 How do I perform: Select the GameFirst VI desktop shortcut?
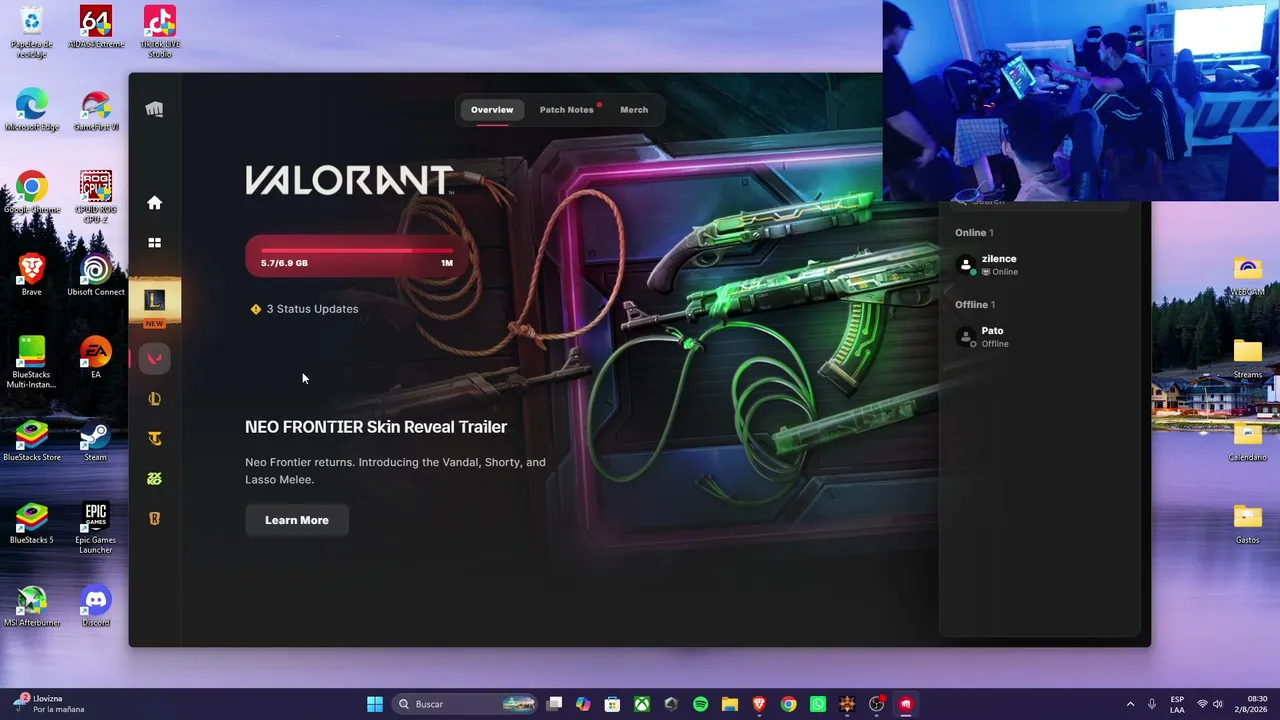(96, 110)
